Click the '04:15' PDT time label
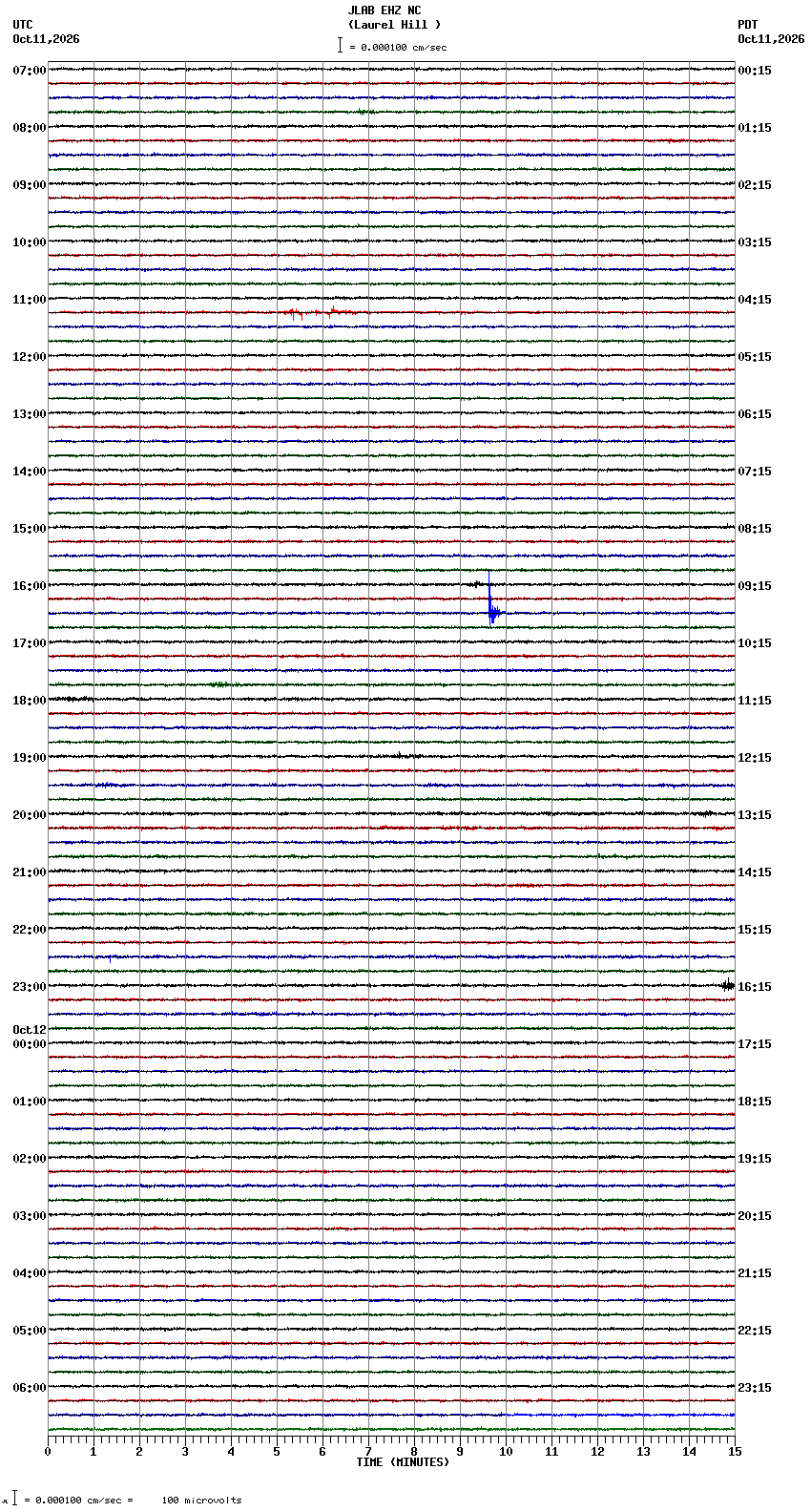This screenshot has width=811, height=1512. tap(755, 300)
